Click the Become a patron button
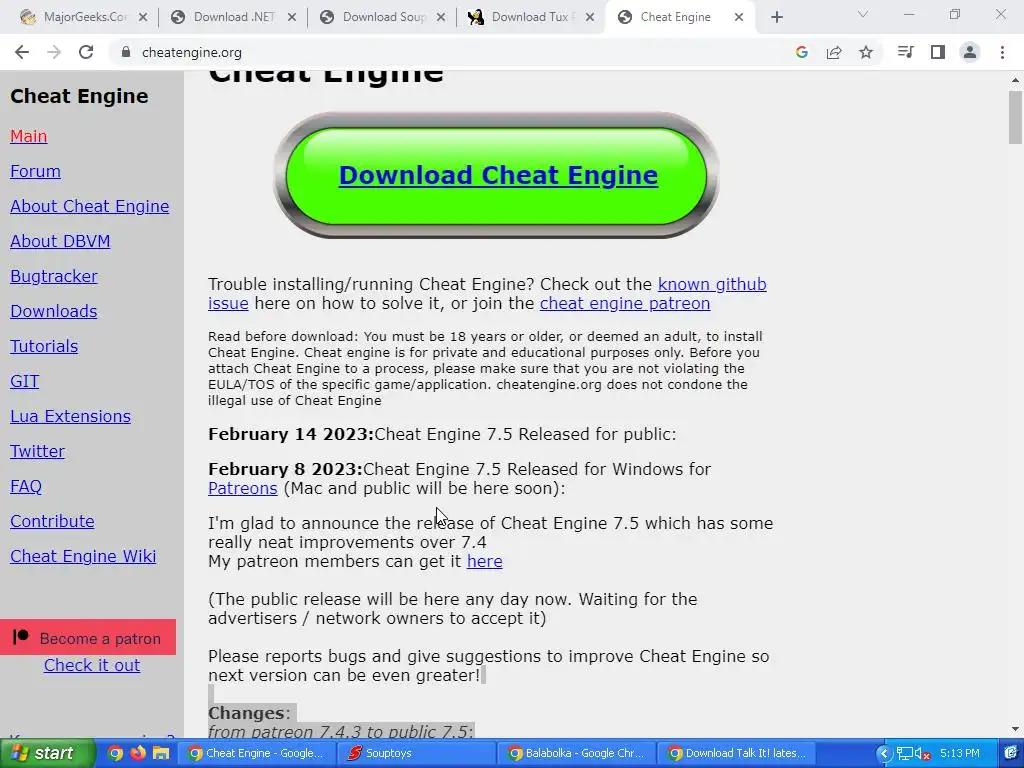Image resolution: width=1024 pixels, height=768 pixels. (88, 637)
